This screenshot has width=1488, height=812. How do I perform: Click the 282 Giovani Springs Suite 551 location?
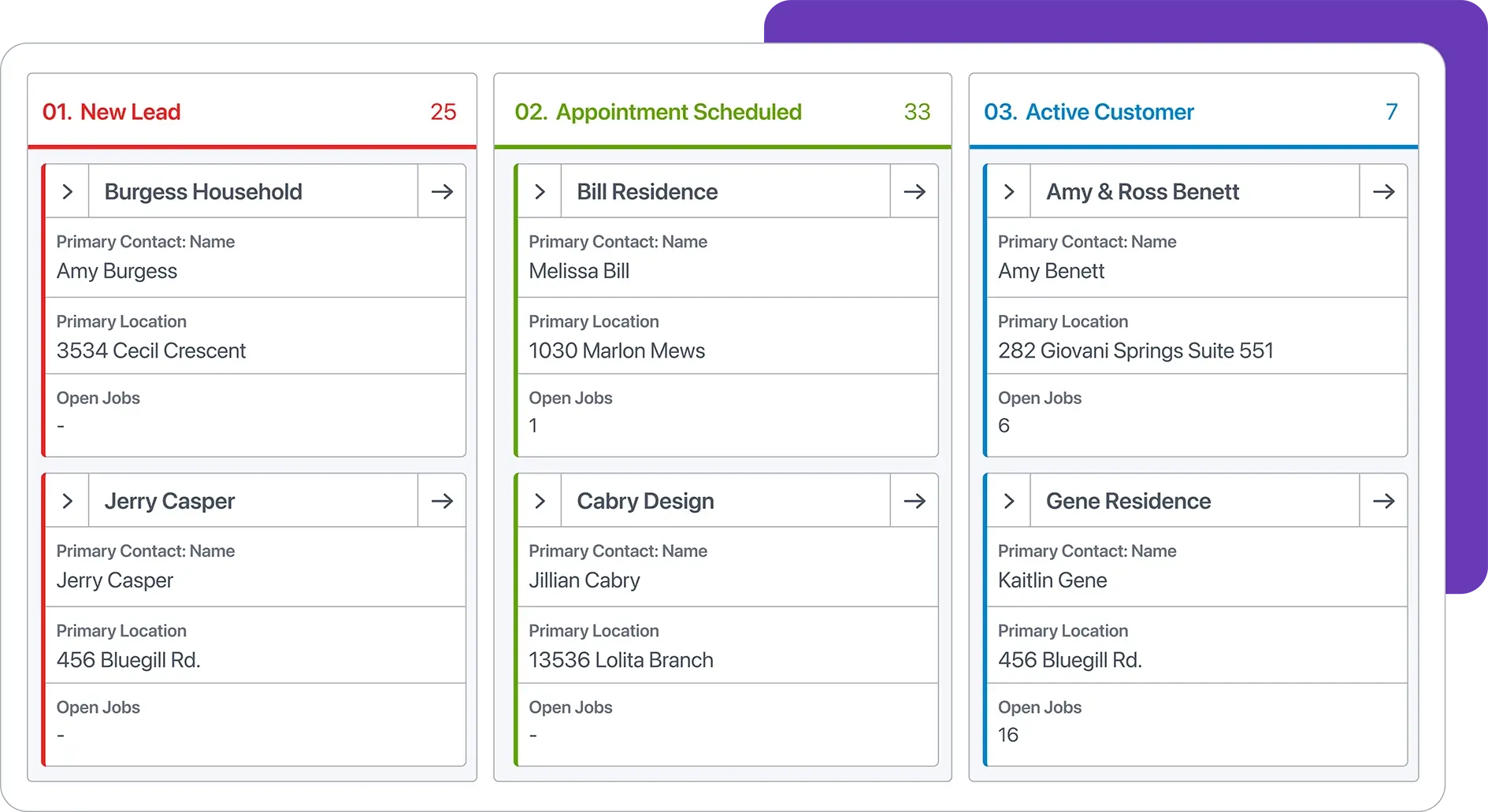pyautogui.click(x=1135, y=350)
